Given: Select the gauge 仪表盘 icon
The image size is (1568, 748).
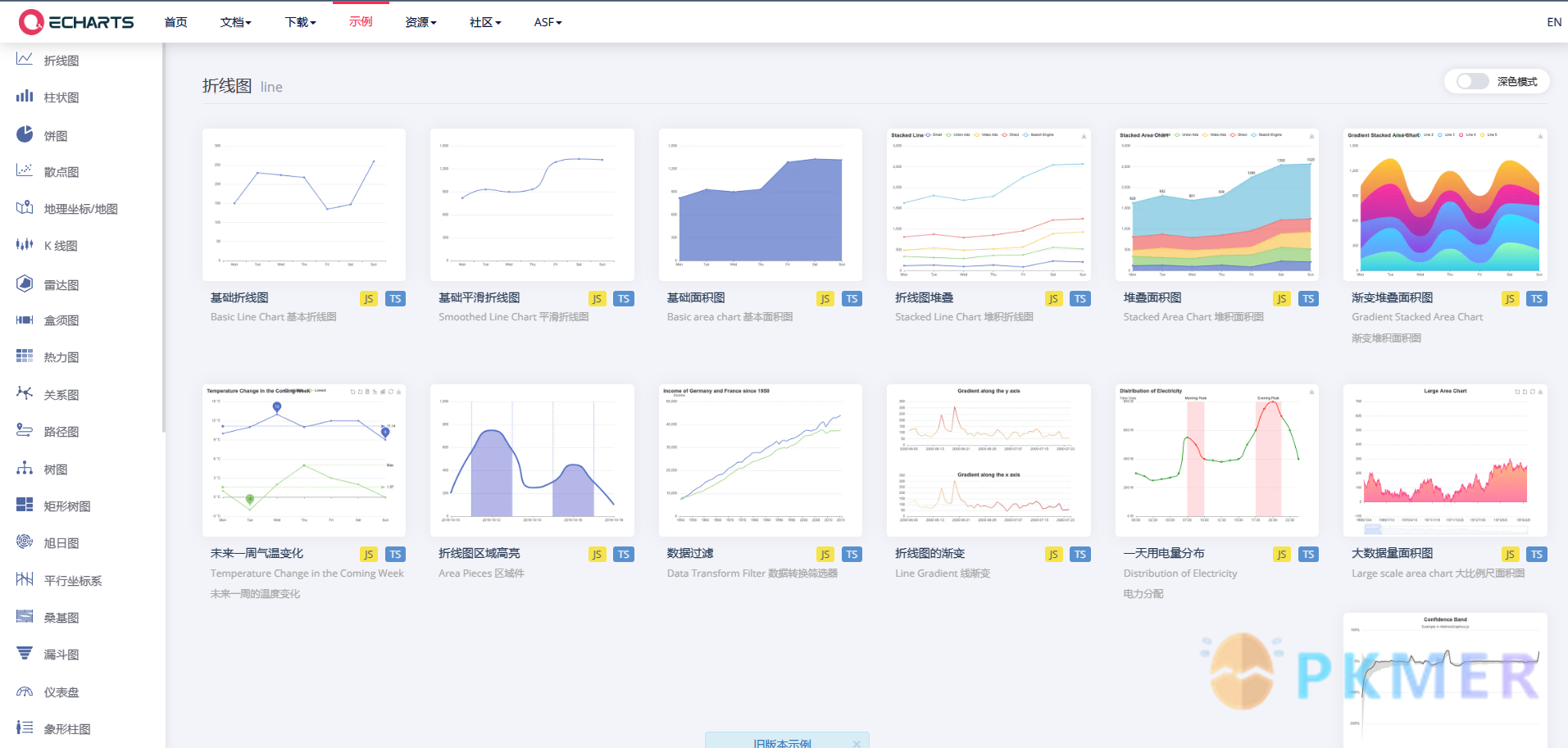Looking at the screenshot, I should pyautogui.click(x=25, y=691).
